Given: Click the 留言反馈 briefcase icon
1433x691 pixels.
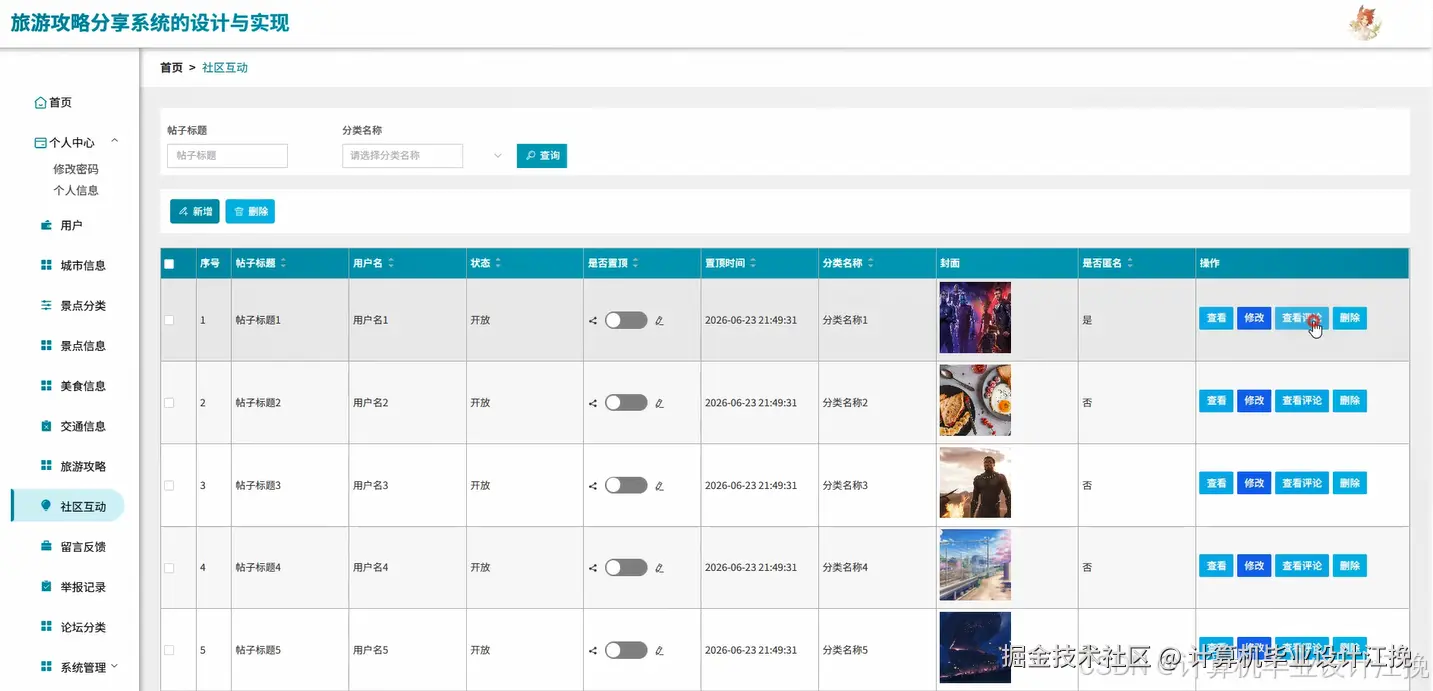Looking at the screenshot, I should point(46,546).
